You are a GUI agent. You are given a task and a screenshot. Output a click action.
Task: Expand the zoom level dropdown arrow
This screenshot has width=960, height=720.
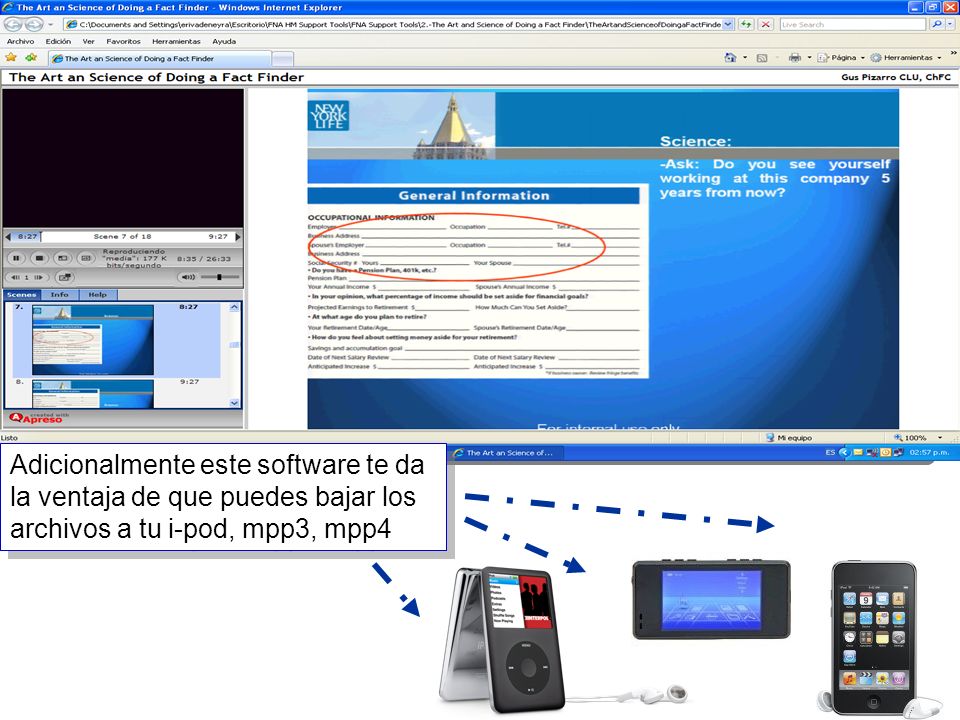[939, 438]
